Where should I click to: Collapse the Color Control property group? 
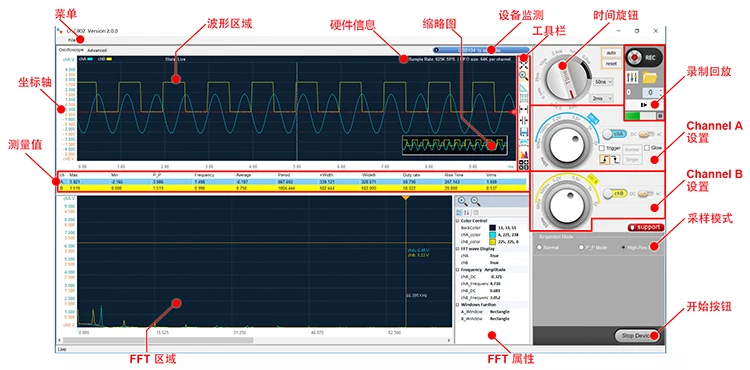(x=457, y=221)
